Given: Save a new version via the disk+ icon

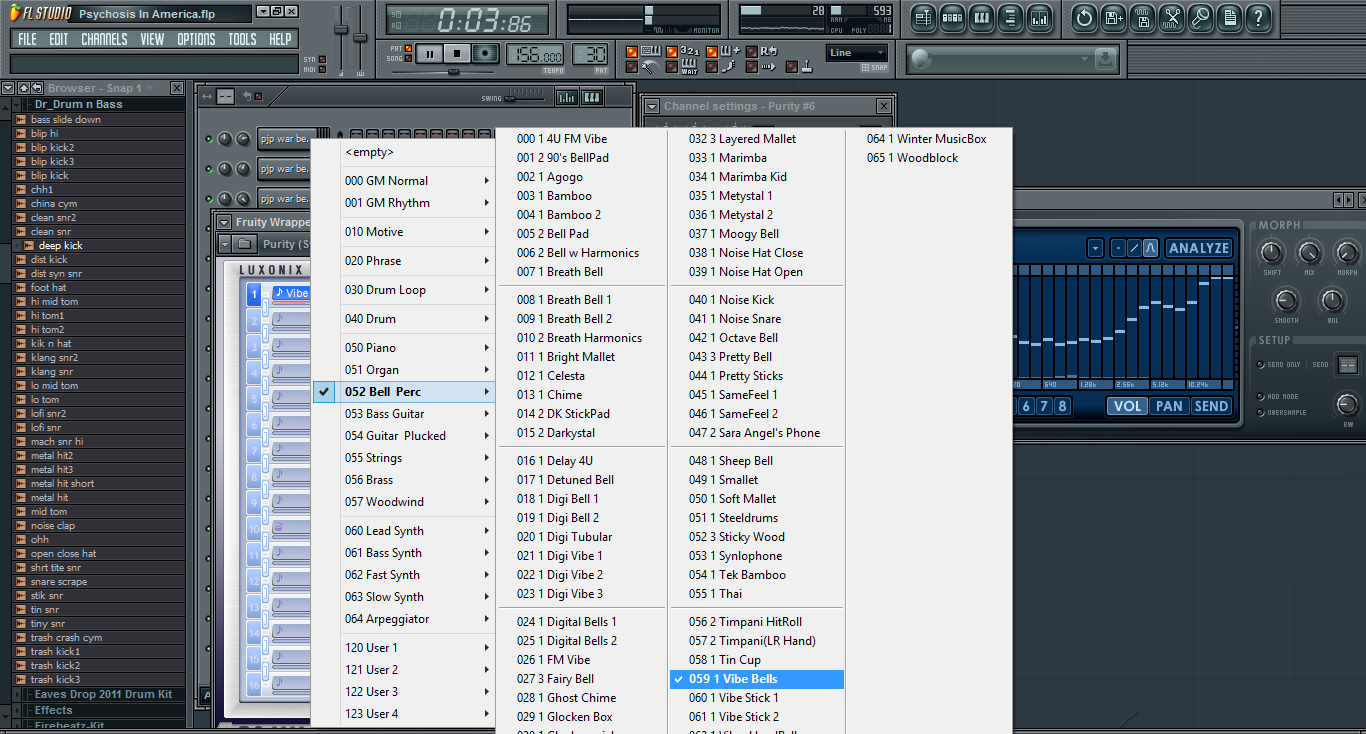Looking at the screenshot, I should (1114, 17).
